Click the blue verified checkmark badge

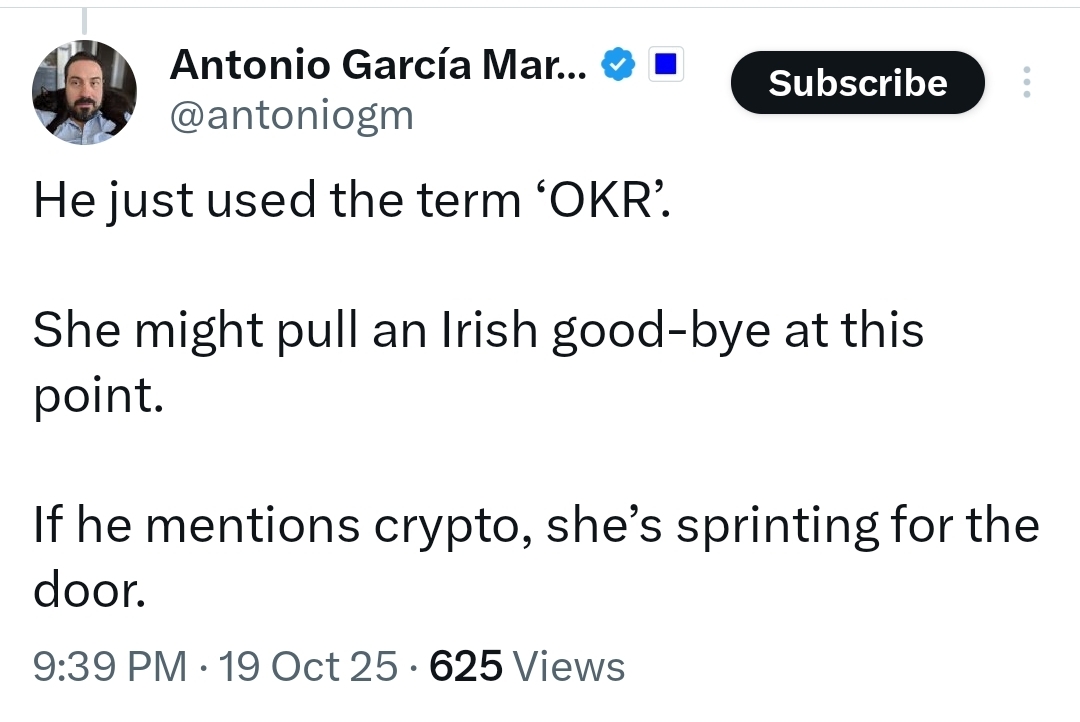(618, 66)
